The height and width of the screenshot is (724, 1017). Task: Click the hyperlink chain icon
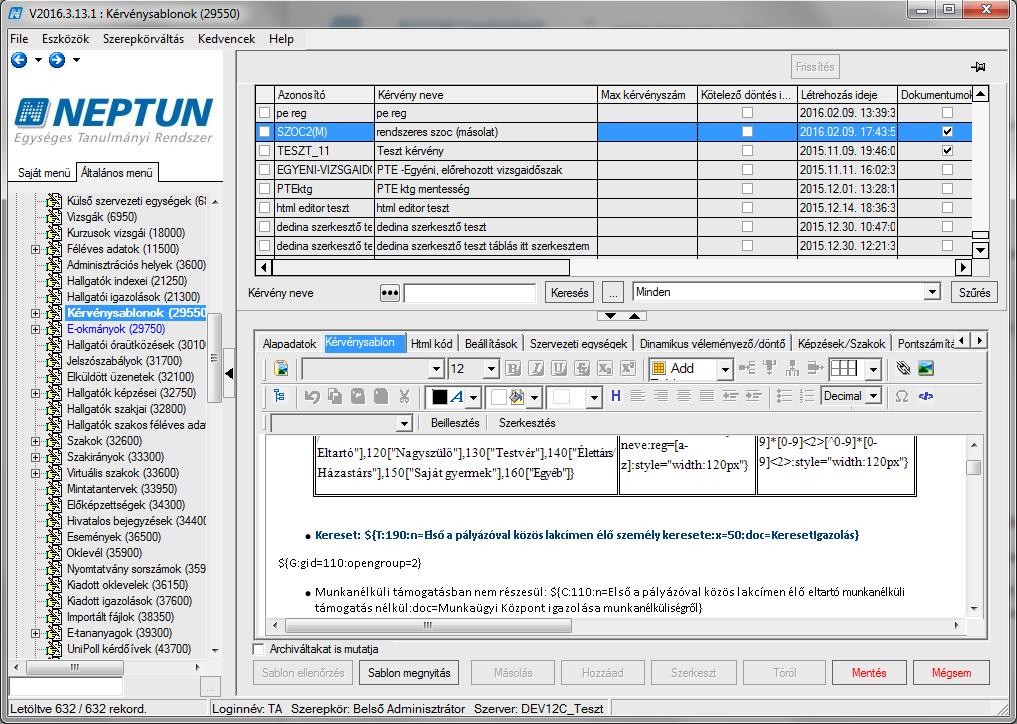[903, 368]
